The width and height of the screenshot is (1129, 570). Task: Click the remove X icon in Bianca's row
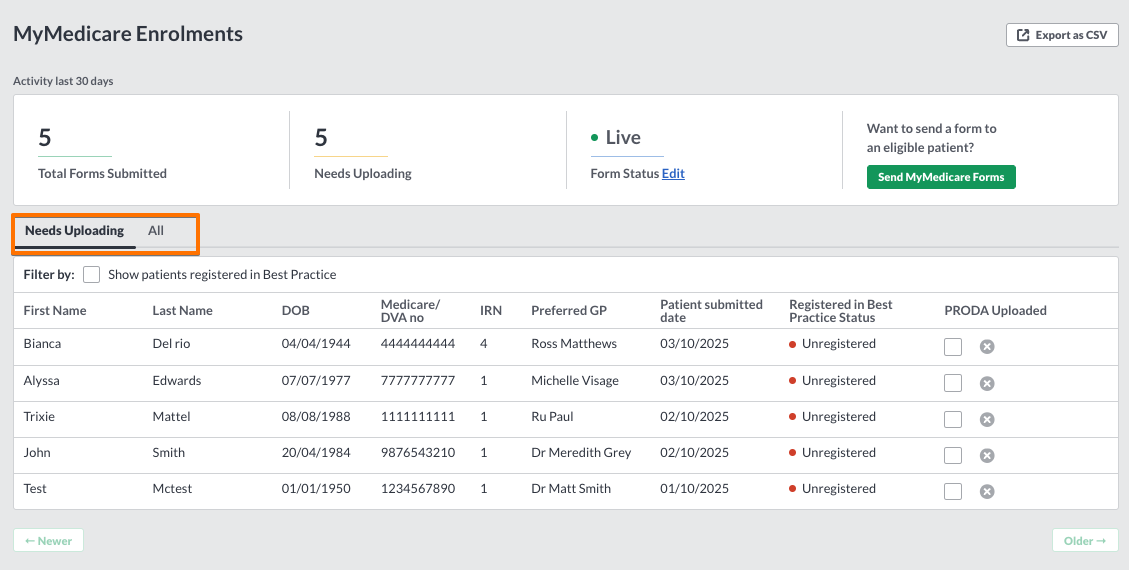987,347
